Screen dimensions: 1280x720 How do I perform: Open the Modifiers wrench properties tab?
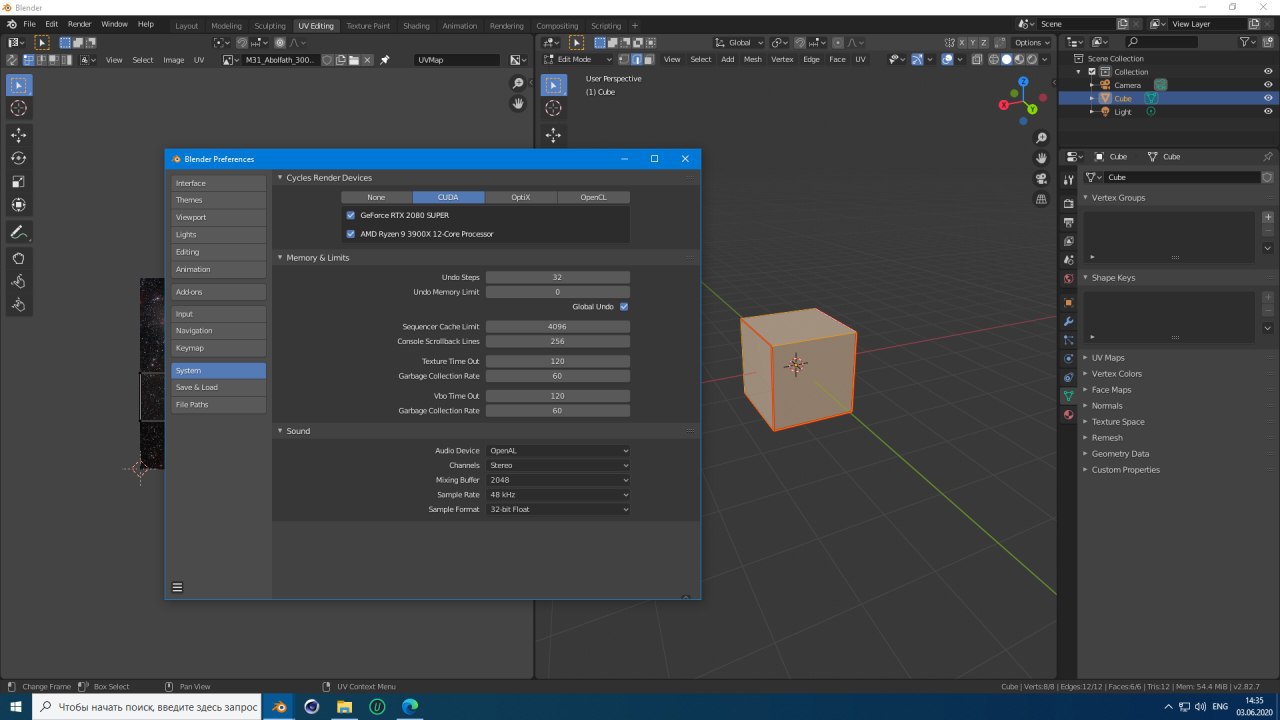(x=1068, y=321)
